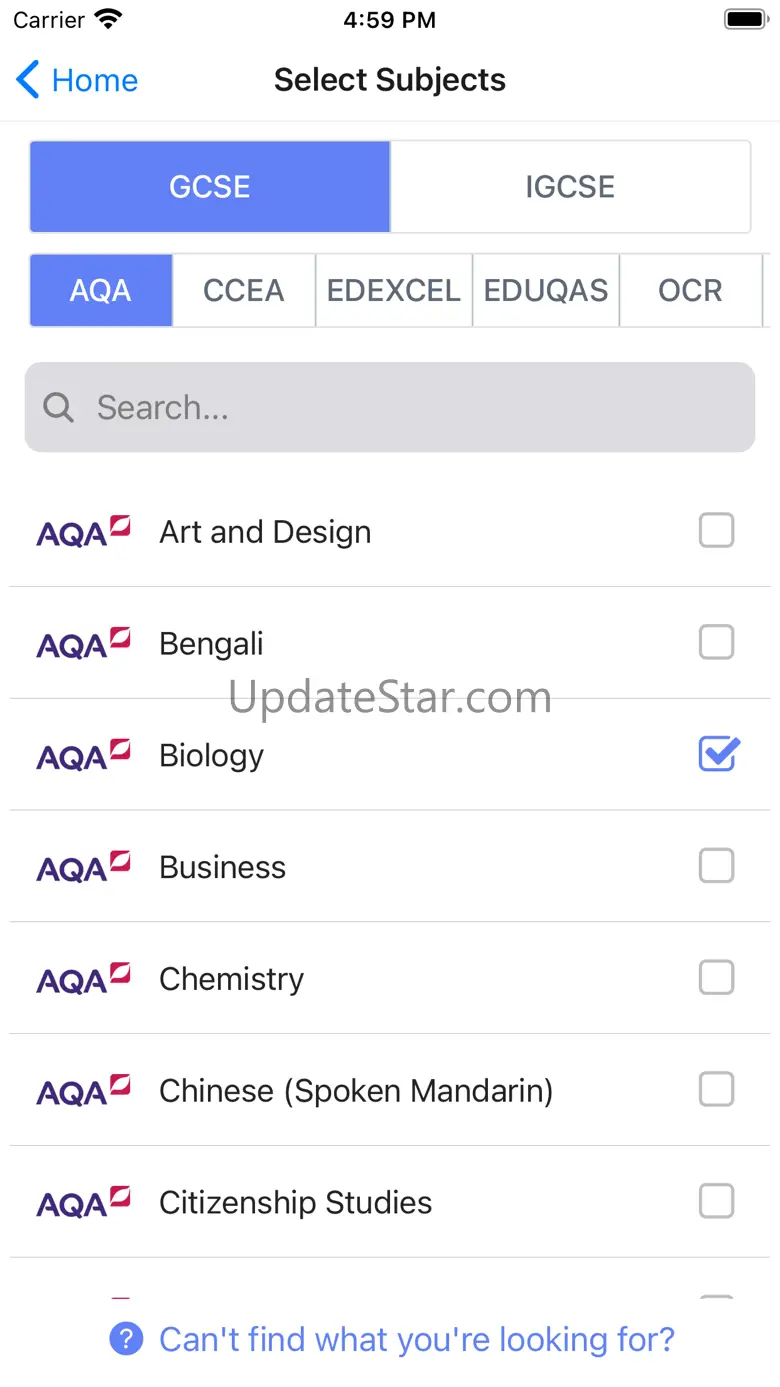Tap the AQA logo beside Bengali

click(84, 644)
